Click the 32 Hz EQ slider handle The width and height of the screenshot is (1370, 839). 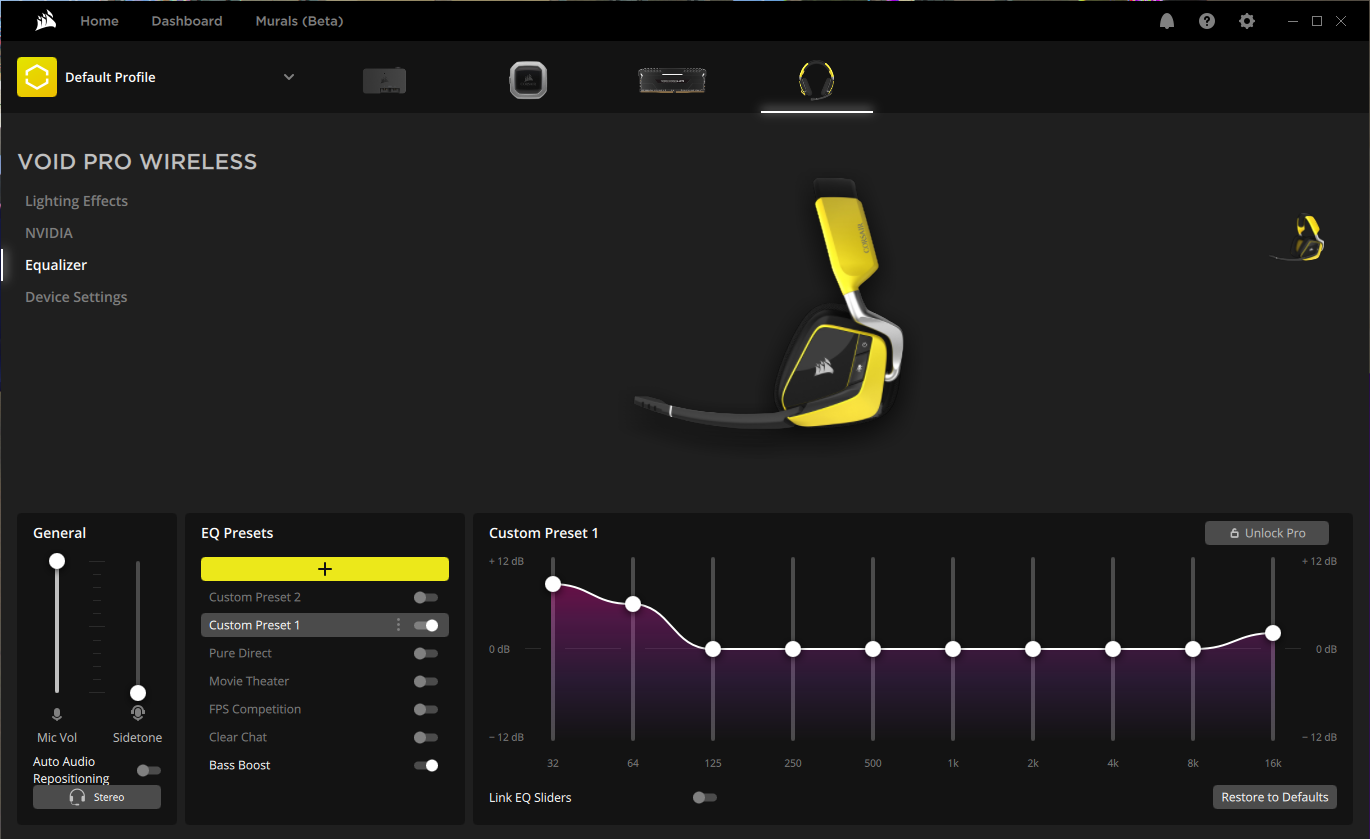(553, 583)
